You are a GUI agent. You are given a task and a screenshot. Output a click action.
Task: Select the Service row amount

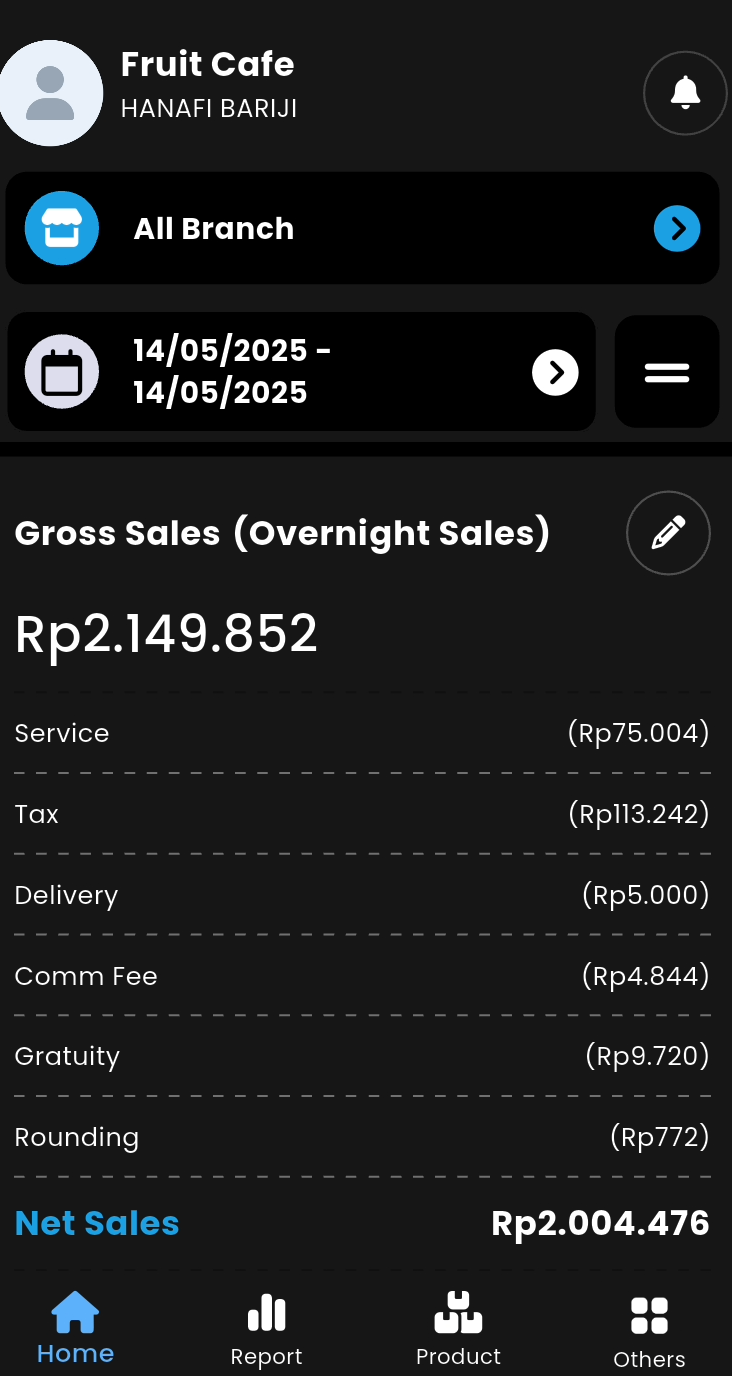pyautogui.click(x=638, y=733)
